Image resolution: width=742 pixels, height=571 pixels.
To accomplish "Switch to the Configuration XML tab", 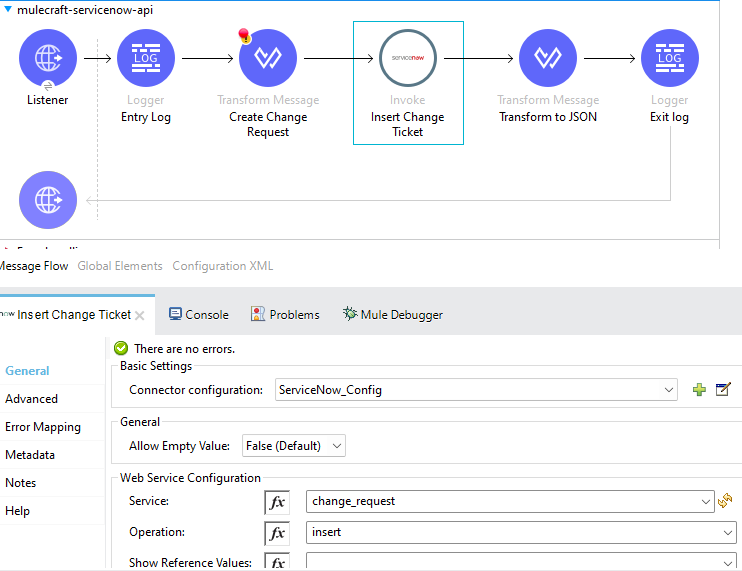I will pos(222,266).
